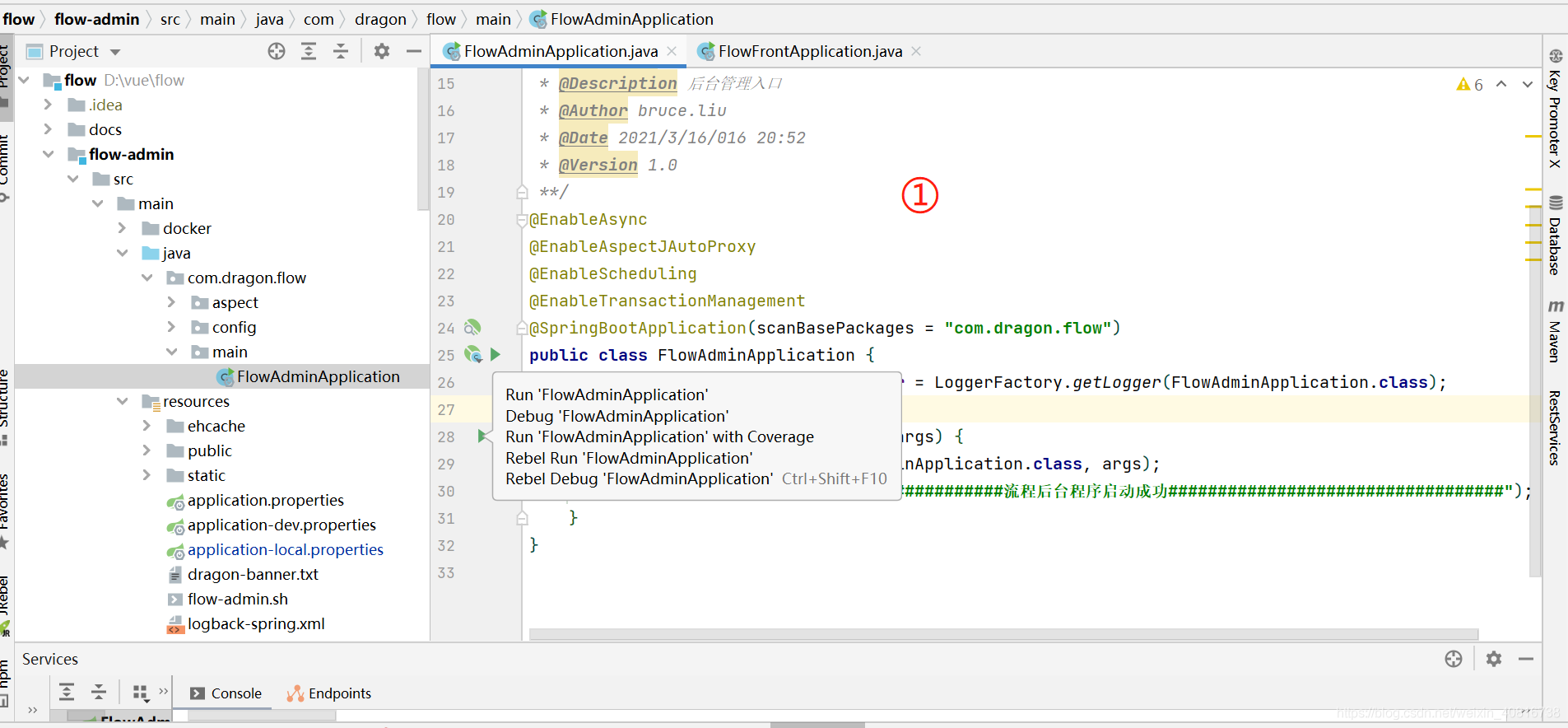Hide the Project panel with minus icon
Image resolution: width=1568 pixels, height=728 pixels.
pos(414,51)
